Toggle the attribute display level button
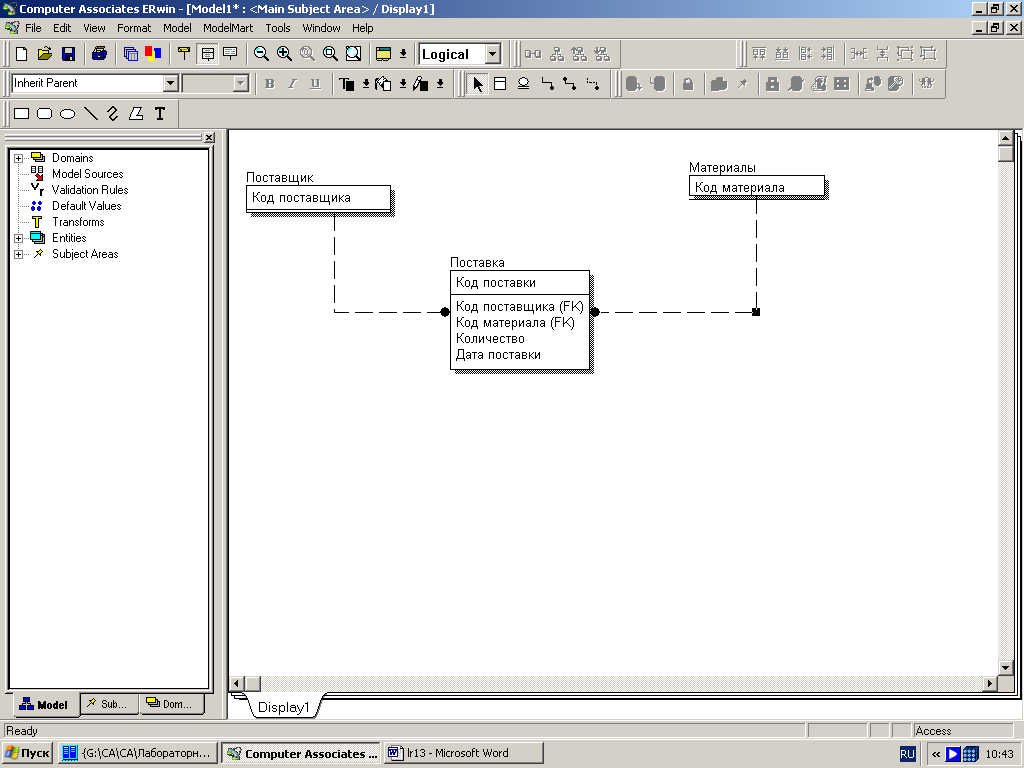 (208, 54)
